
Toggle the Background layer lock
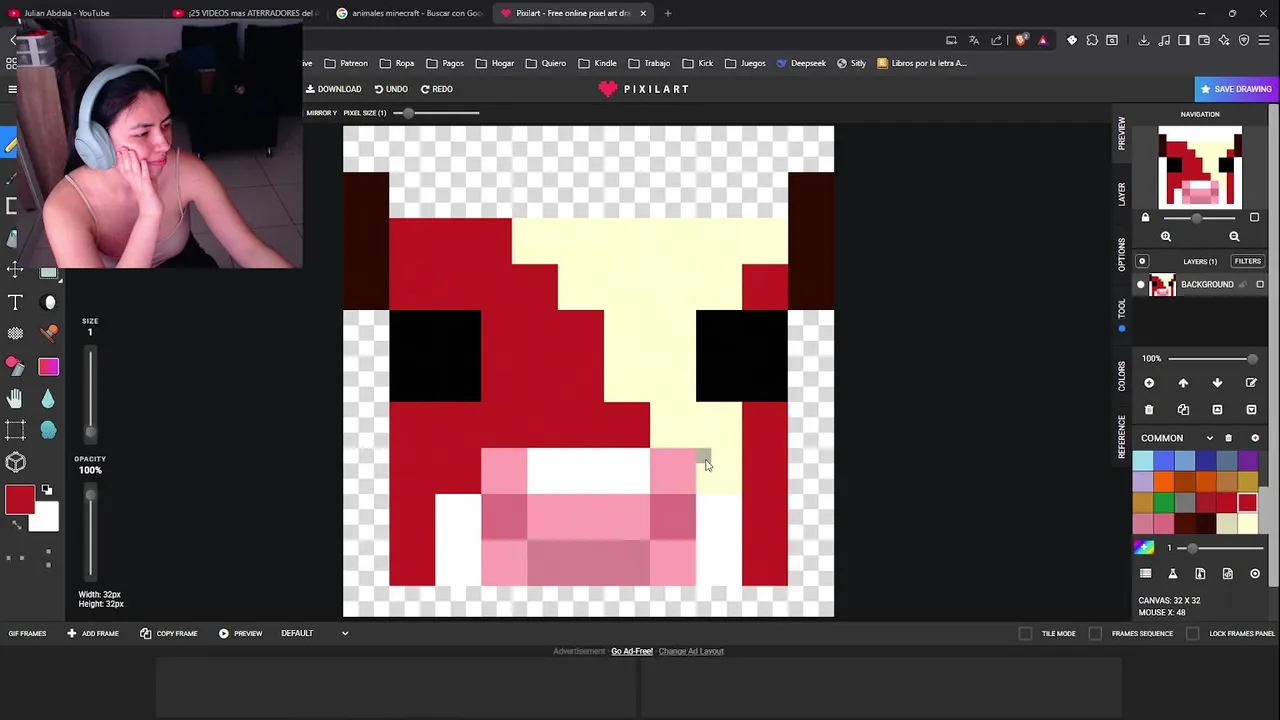[1244, 285]
